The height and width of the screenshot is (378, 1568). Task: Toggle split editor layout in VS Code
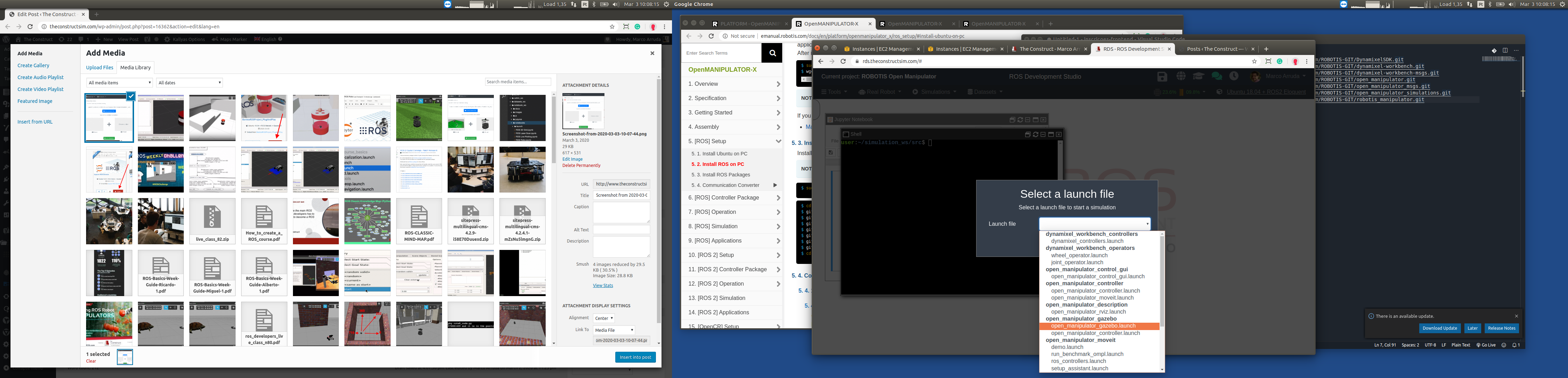(x=1505, y=50)
